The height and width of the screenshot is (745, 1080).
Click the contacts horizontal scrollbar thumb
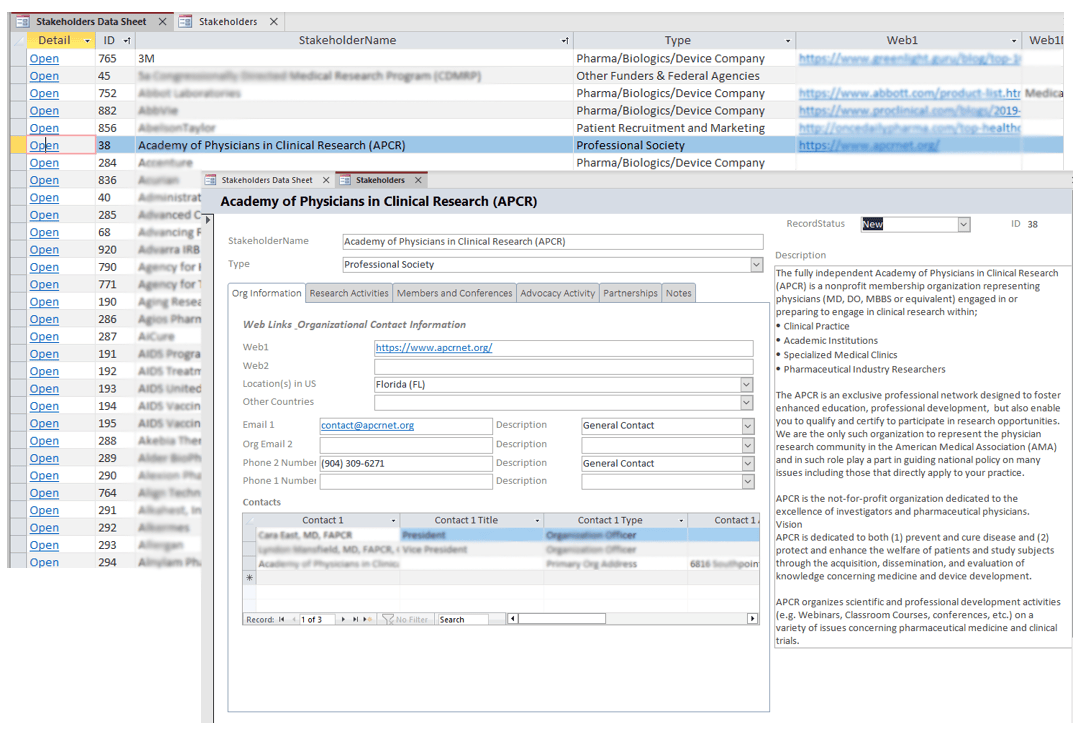[x=562, y=619]
